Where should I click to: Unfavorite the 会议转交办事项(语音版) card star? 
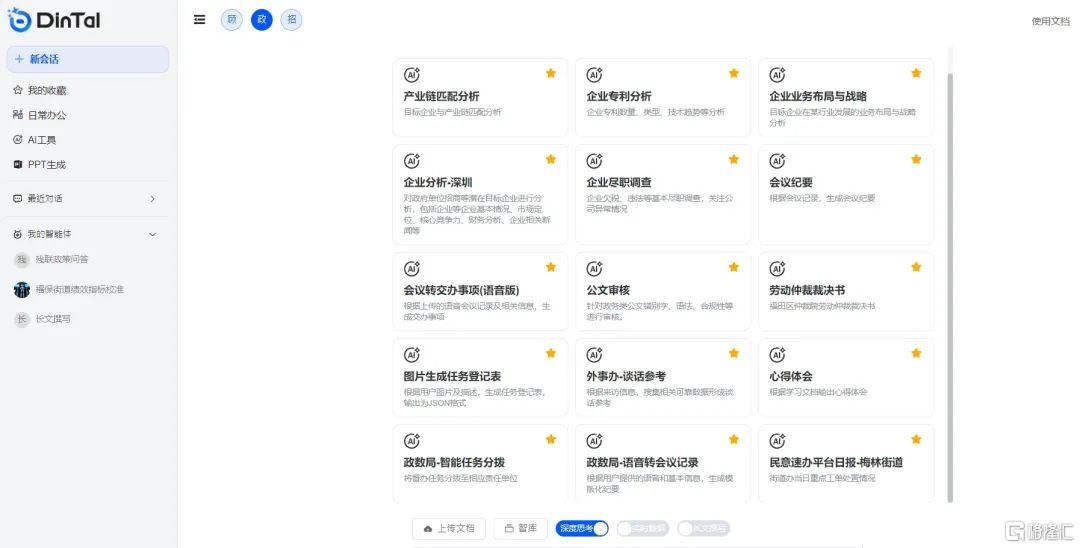pos(551,267)
